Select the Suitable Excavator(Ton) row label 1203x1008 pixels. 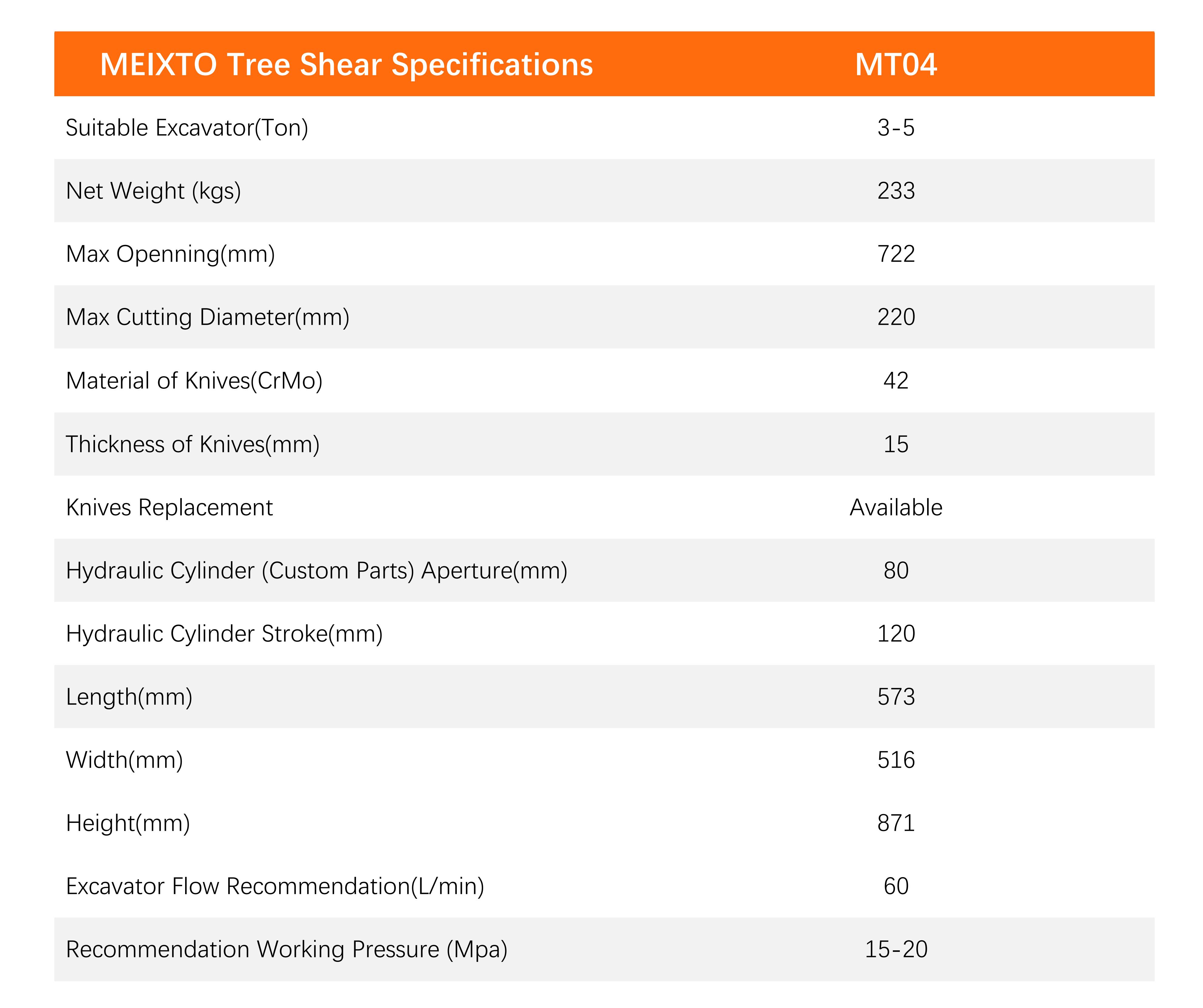[187, 128]
